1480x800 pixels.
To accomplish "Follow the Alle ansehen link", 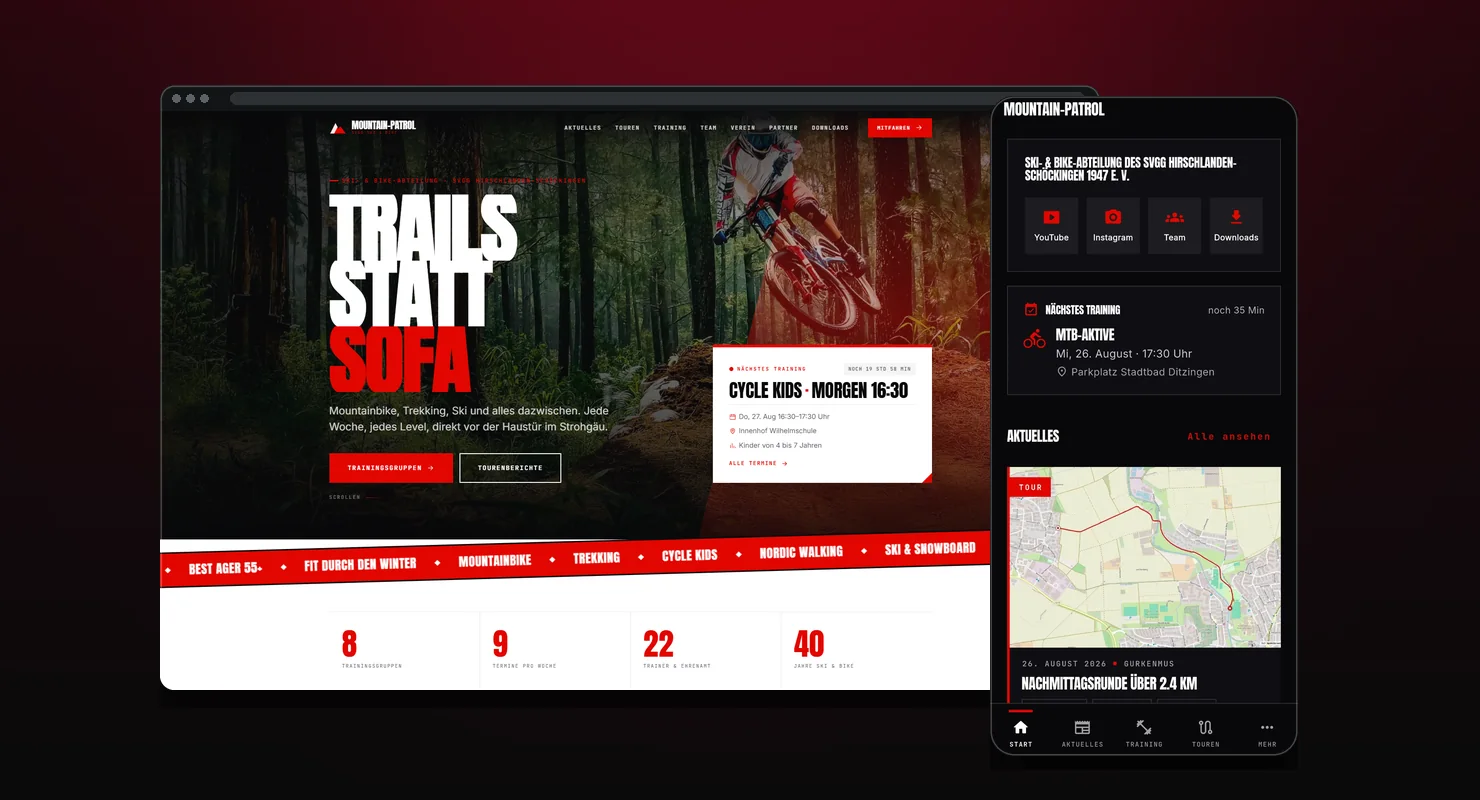I will coord(1229,437).
